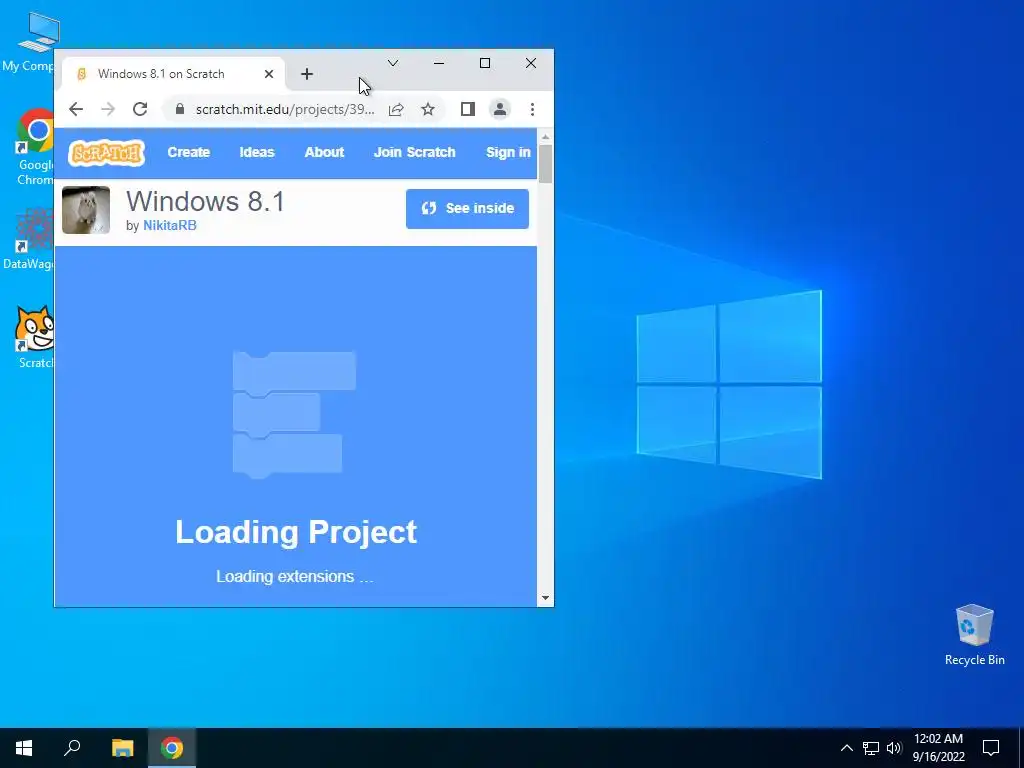Click the Chrome forward arrow
This screenshot has height=768, width=1024.
pos(108,109)
